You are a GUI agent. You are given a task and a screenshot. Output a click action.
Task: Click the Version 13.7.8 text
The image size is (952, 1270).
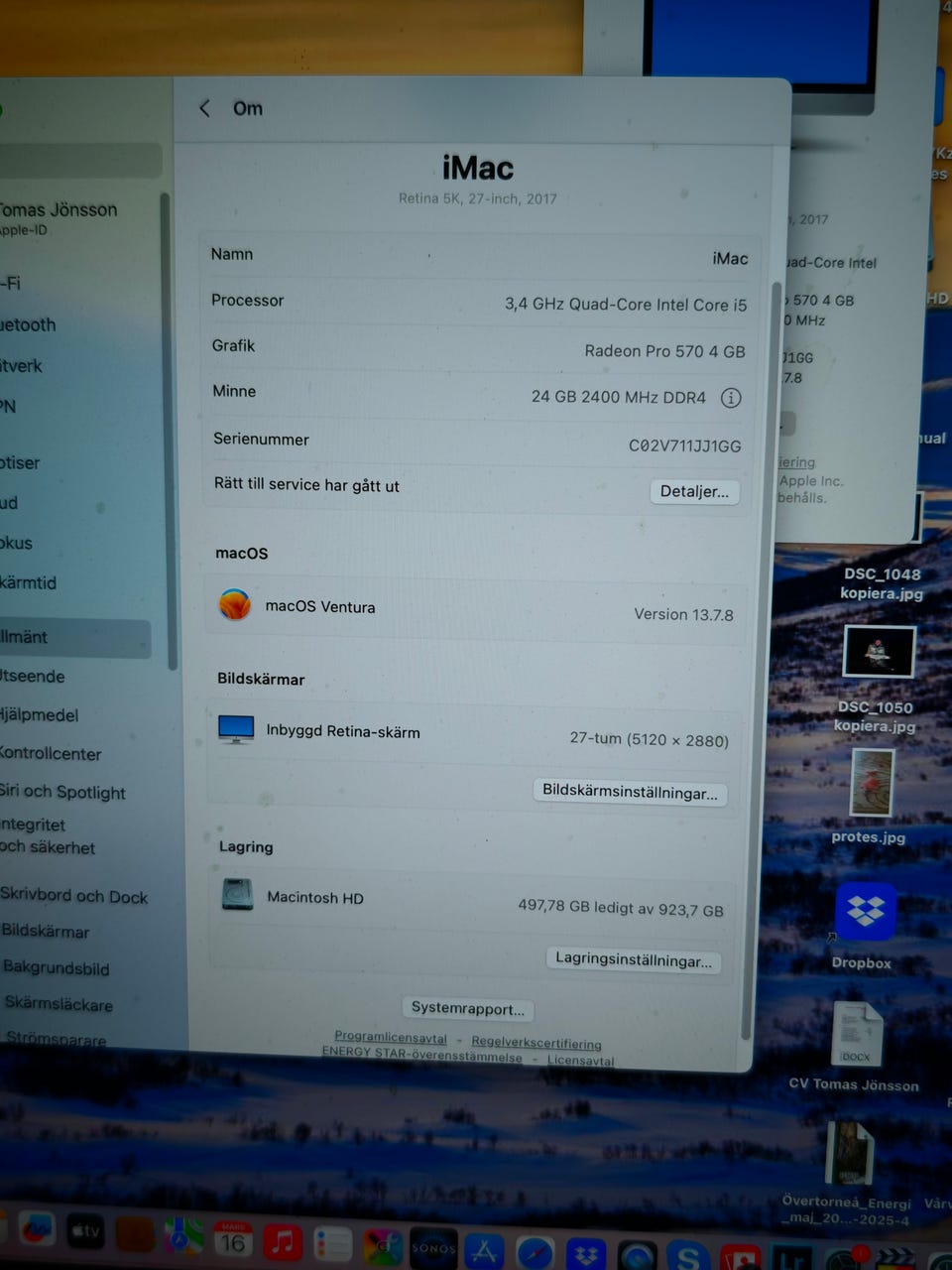(x=684, y=615)
